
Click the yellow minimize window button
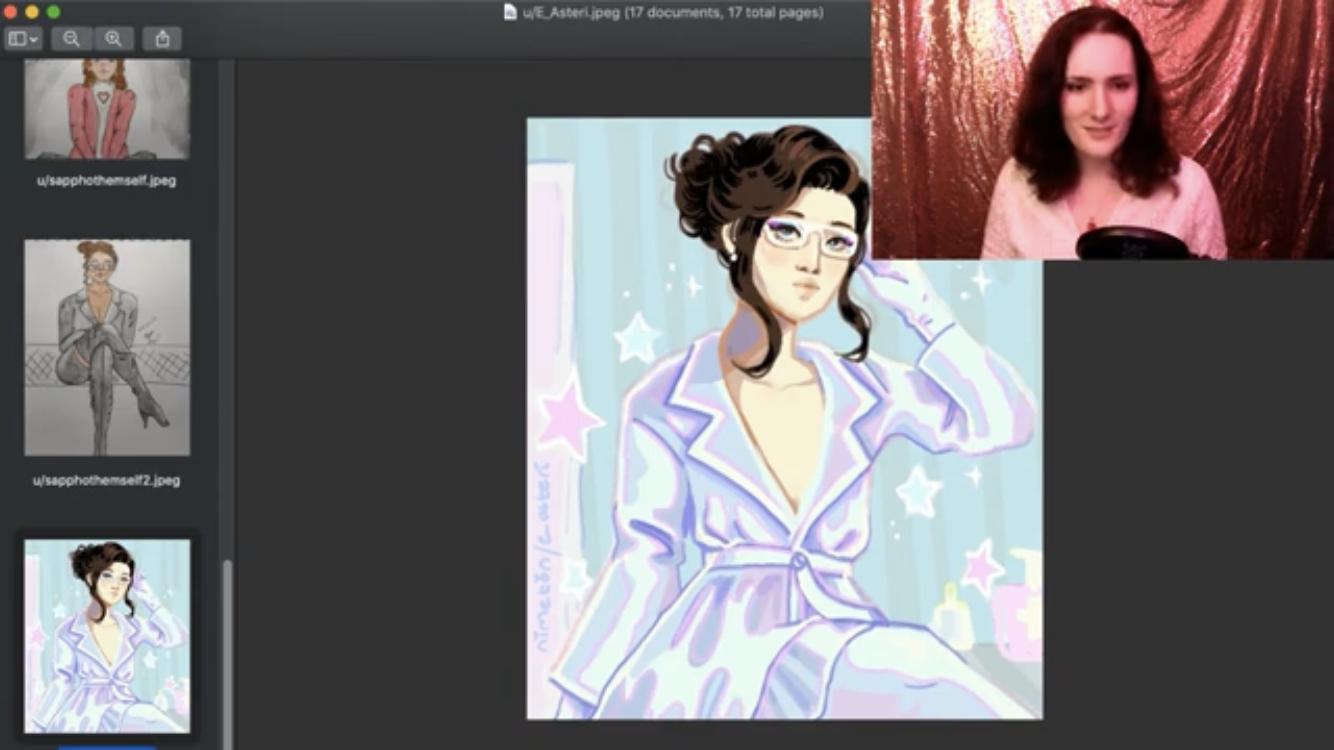[32, 12]
